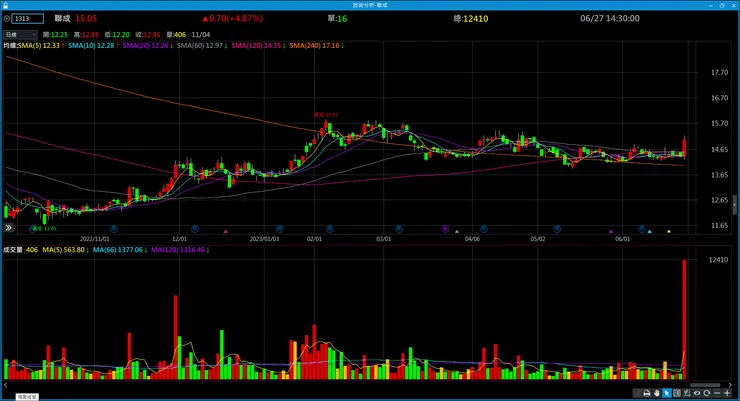Click the SMA(5) 12.33 label
740x401 pixels.
click(x=39, y=46)
